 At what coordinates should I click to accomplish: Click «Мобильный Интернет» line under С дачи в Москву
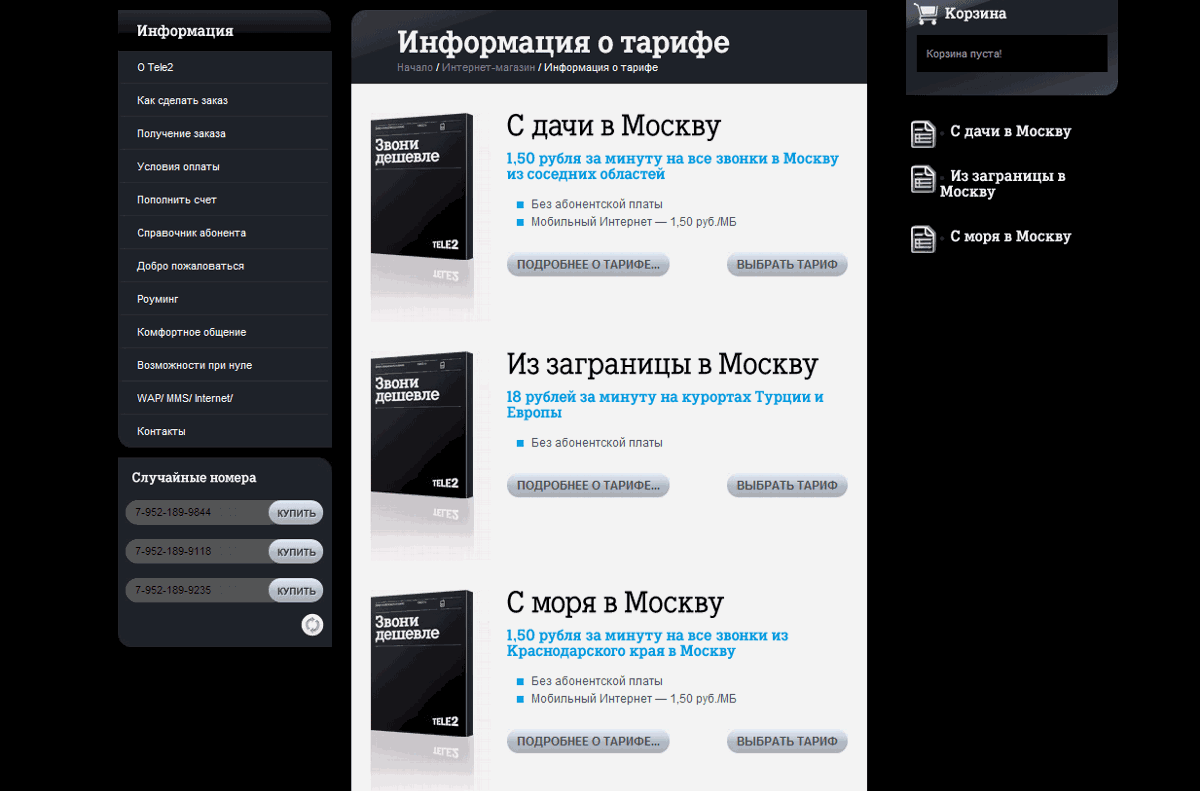tap(634, 222)
